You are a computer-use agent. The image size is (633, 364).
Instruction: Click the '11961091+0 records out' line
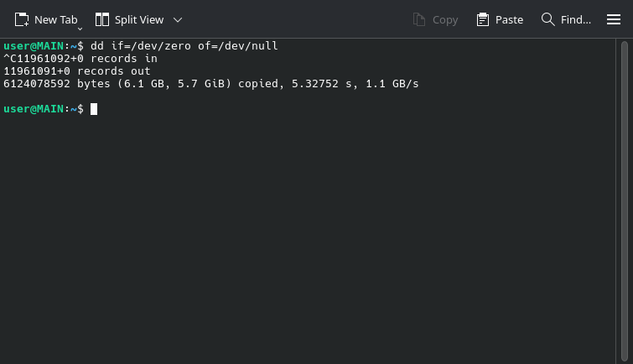[77, 71]
